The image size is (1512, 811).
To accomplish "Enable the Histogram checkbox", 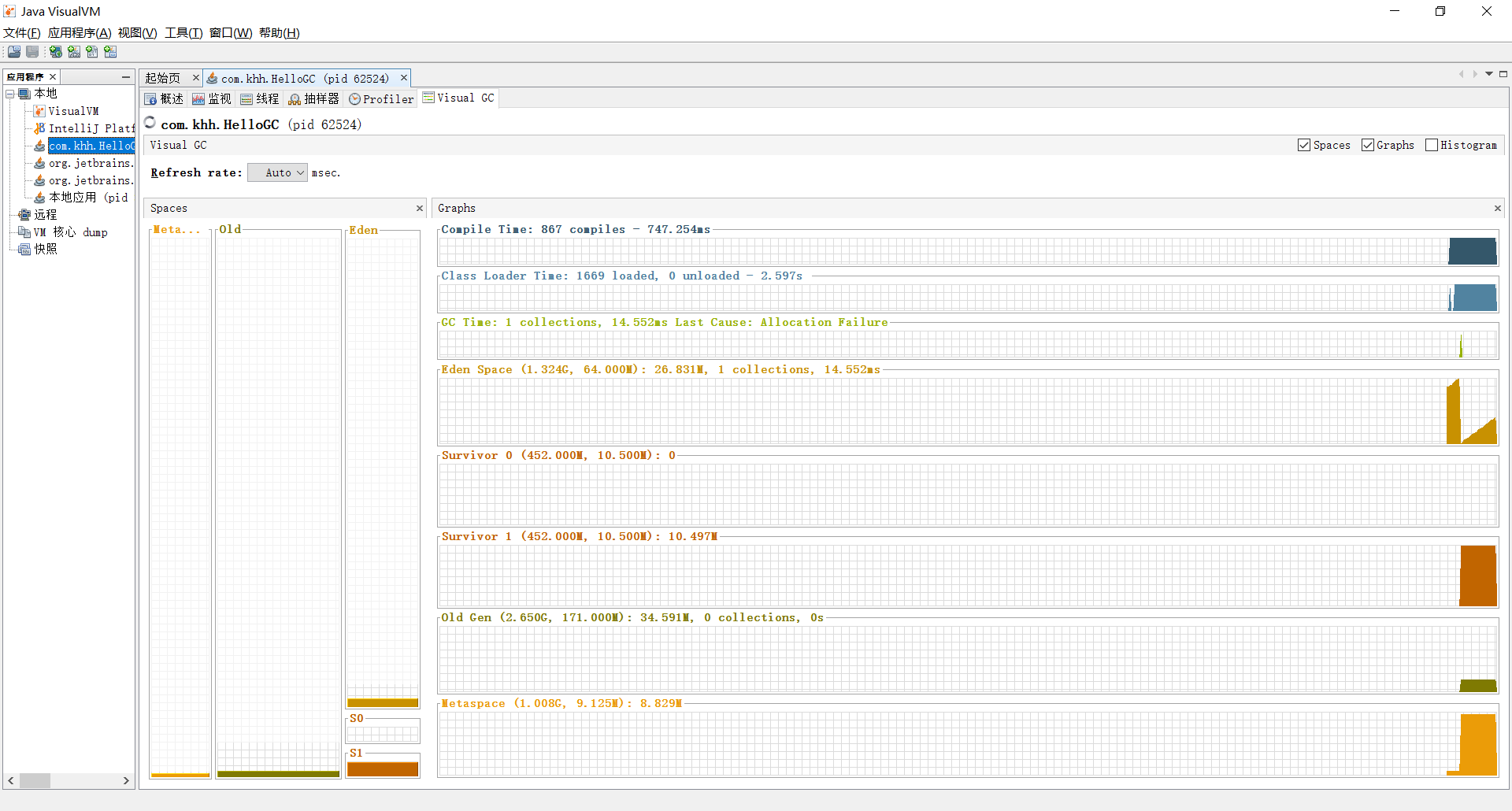I will pos(1432,145).
